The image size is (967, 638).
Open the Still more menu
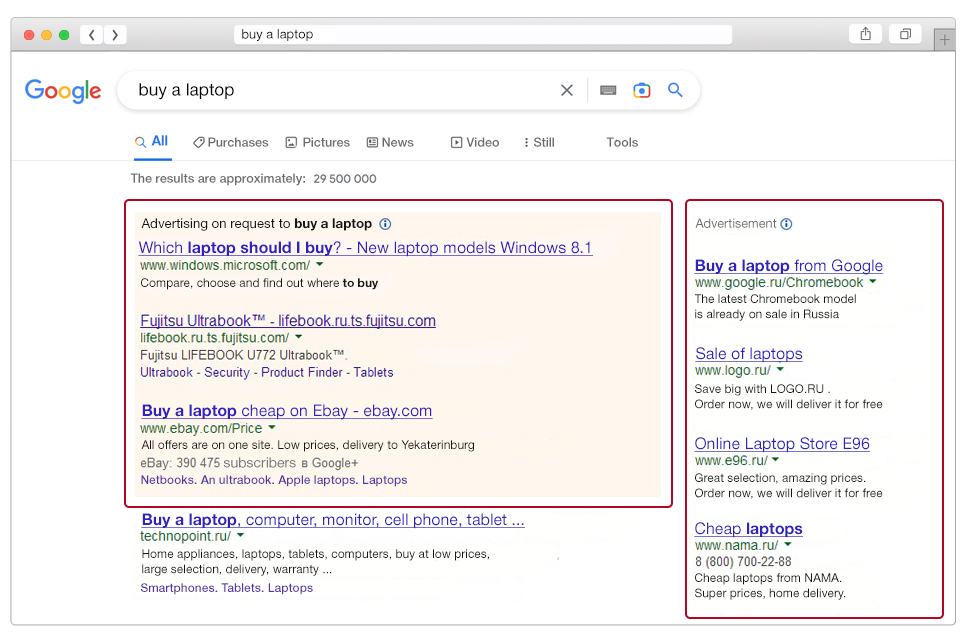(x=539, y=142)
